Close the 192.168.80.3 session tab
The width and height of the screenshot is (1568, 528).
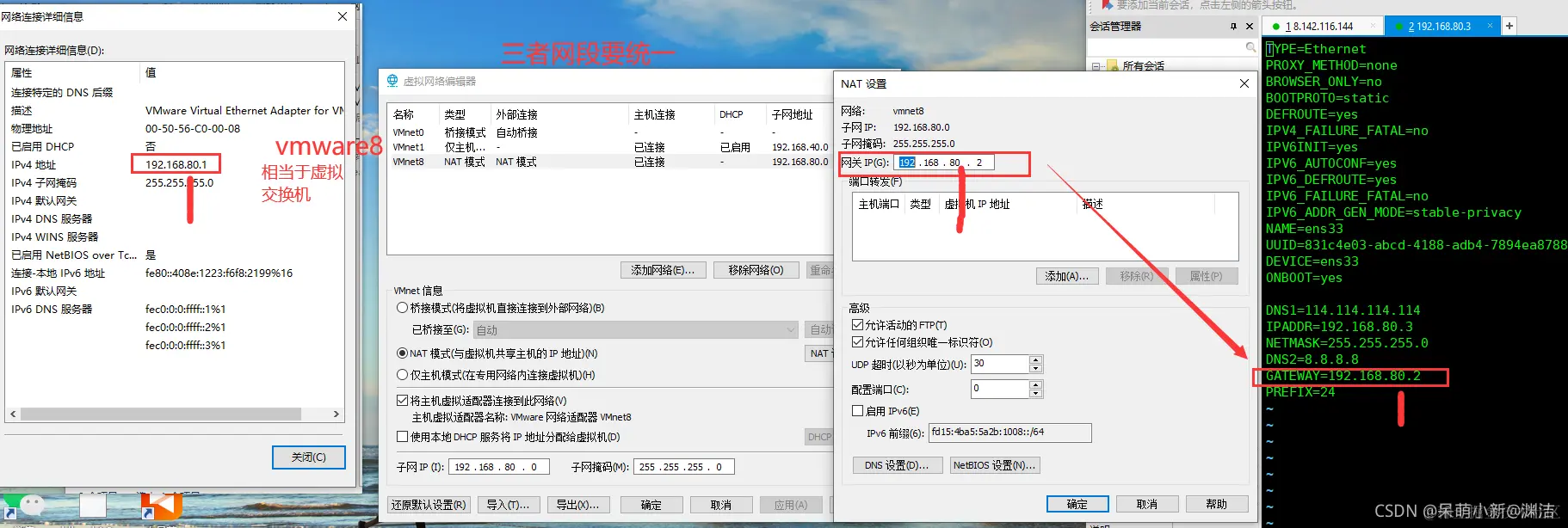[1491, 26]
